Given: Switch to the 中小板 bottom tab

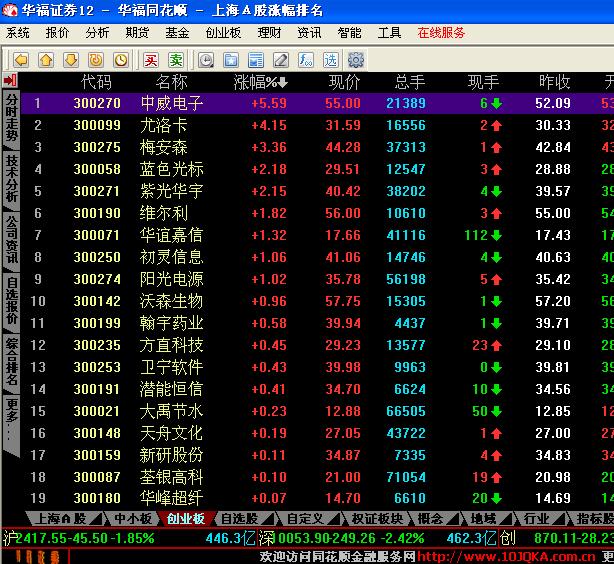Looking at the screenshot, I should click(133, 519).
